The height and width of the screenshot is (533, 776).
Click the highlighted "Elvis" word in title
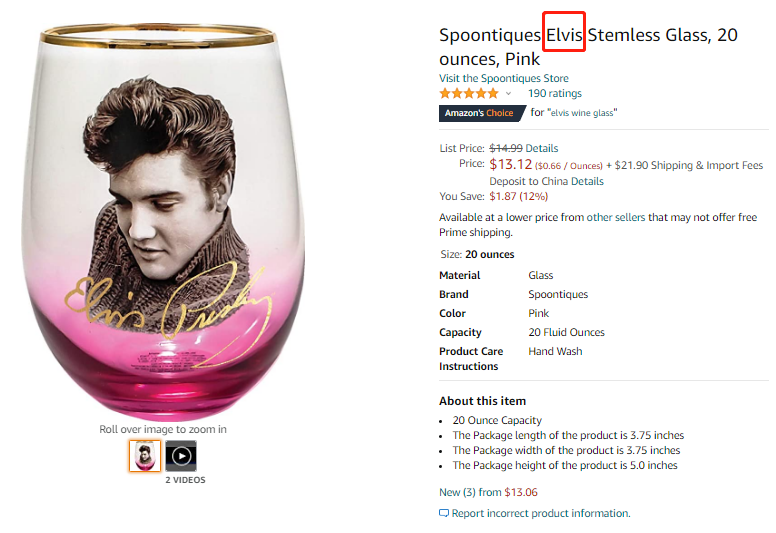tap(564, 35)
